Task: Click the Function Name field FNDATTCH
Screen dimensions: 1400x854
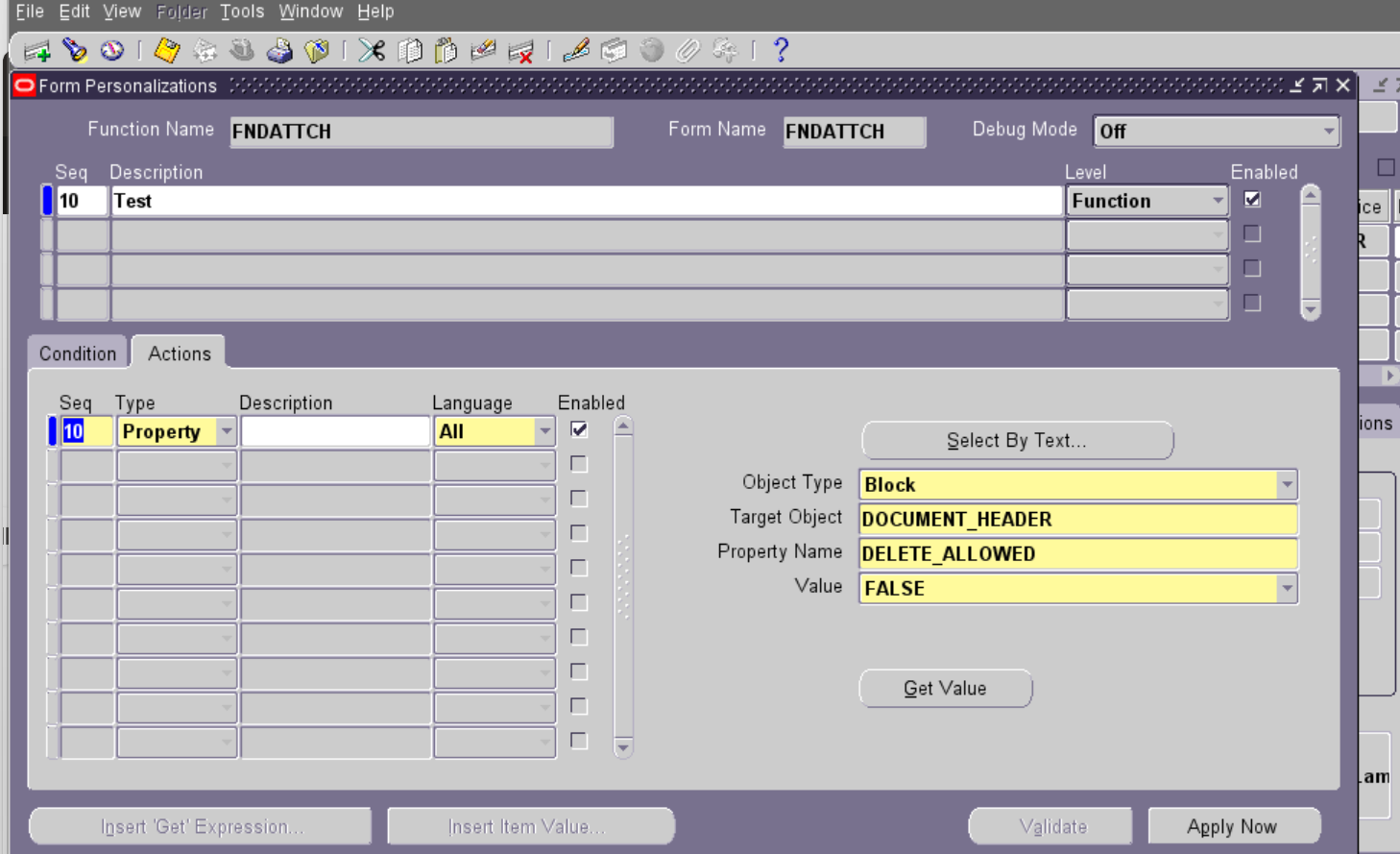Action: pos(422,132)
